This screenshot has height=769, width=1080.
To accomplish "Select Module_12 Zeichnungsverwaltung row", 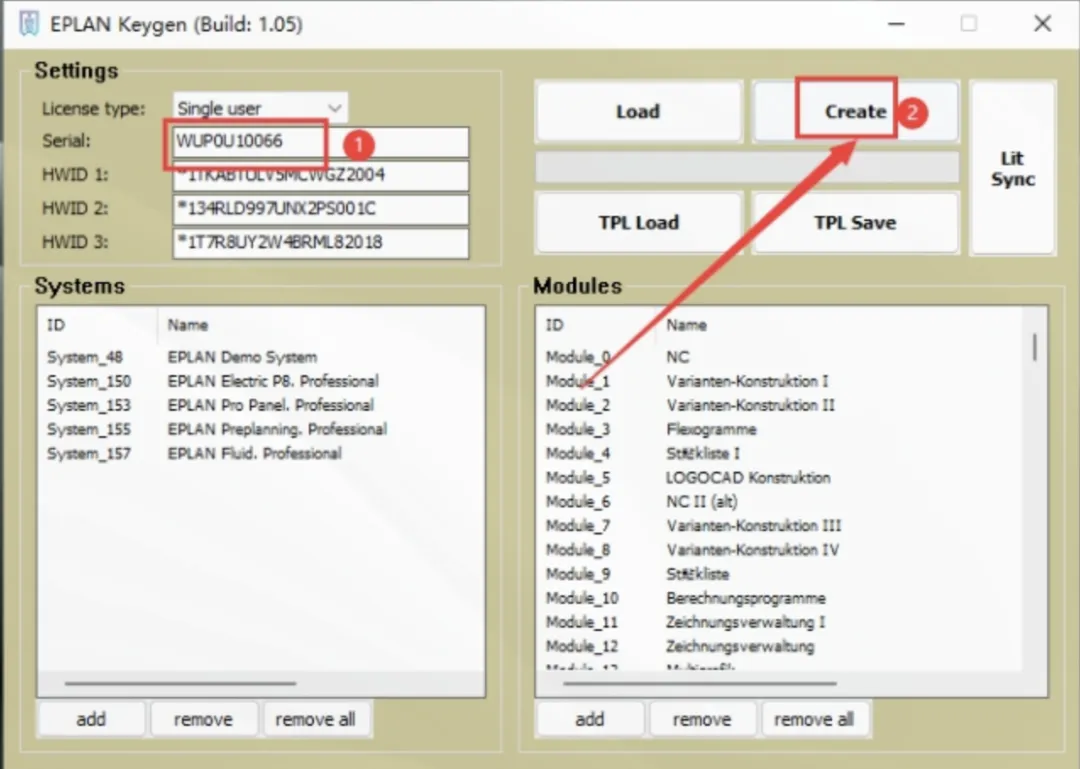I will tap(780, 646).
